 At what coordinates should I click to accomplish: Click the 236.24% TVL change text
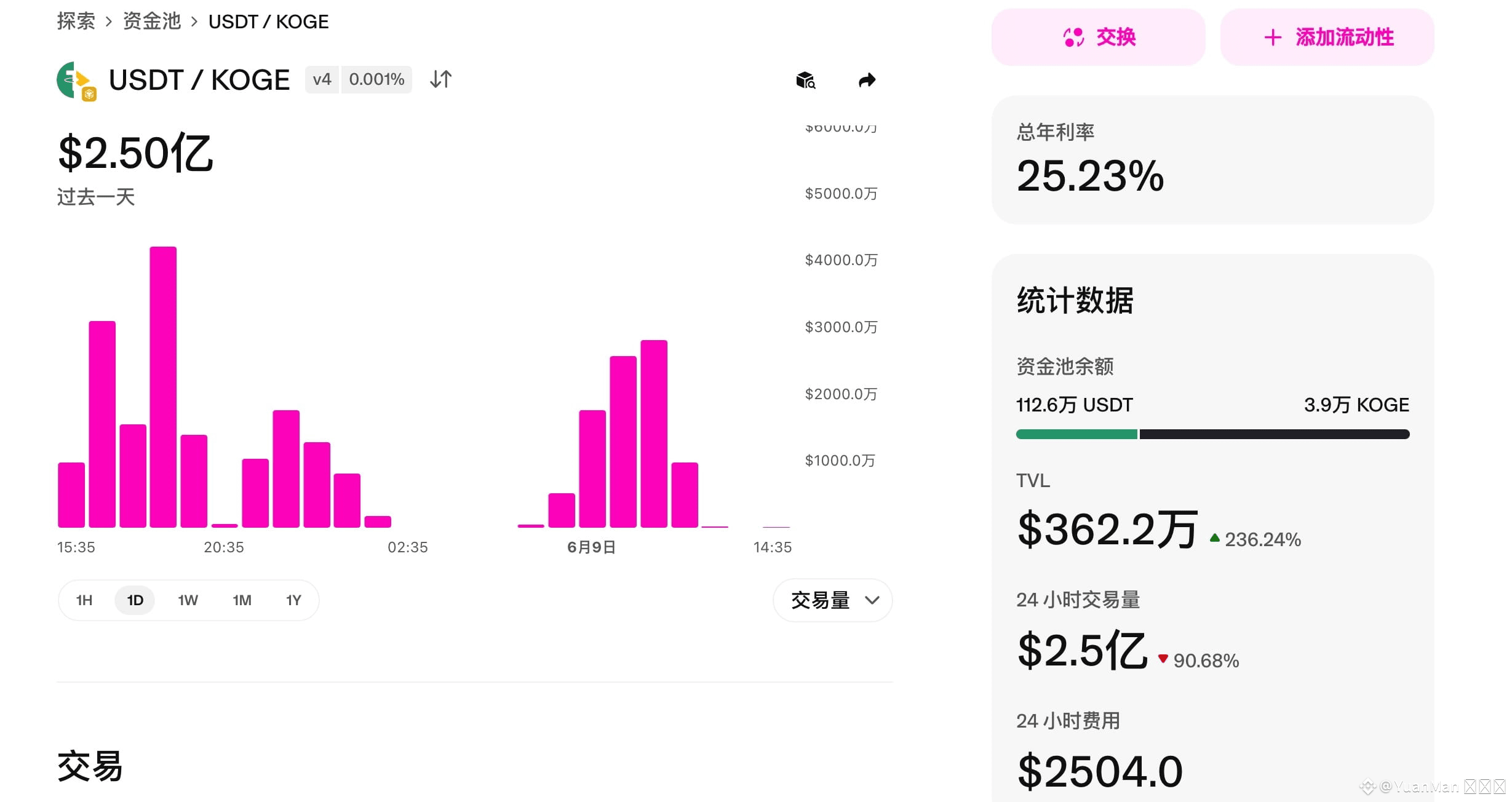coord(1262,539)
